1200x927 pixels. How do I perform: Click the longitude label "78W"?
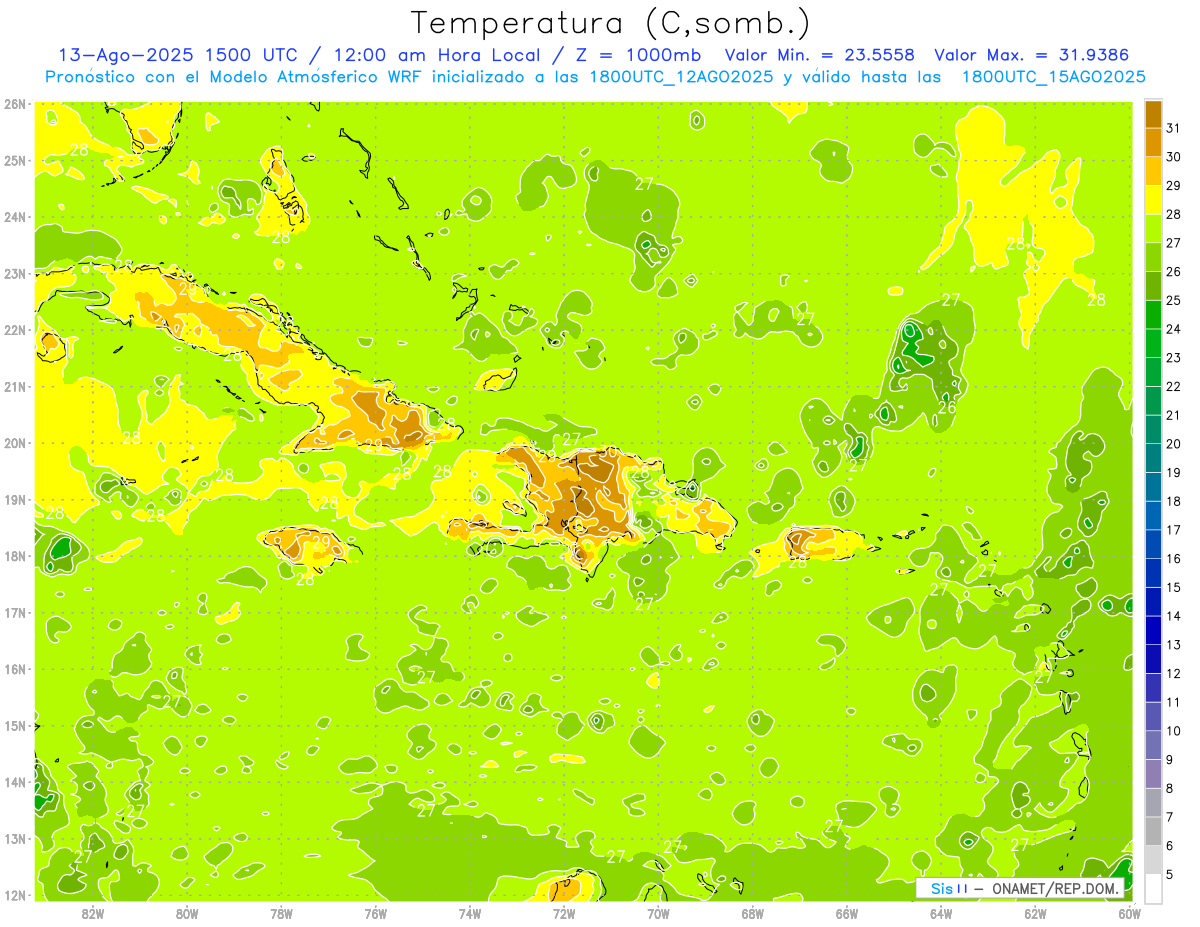tap(281, 912)
